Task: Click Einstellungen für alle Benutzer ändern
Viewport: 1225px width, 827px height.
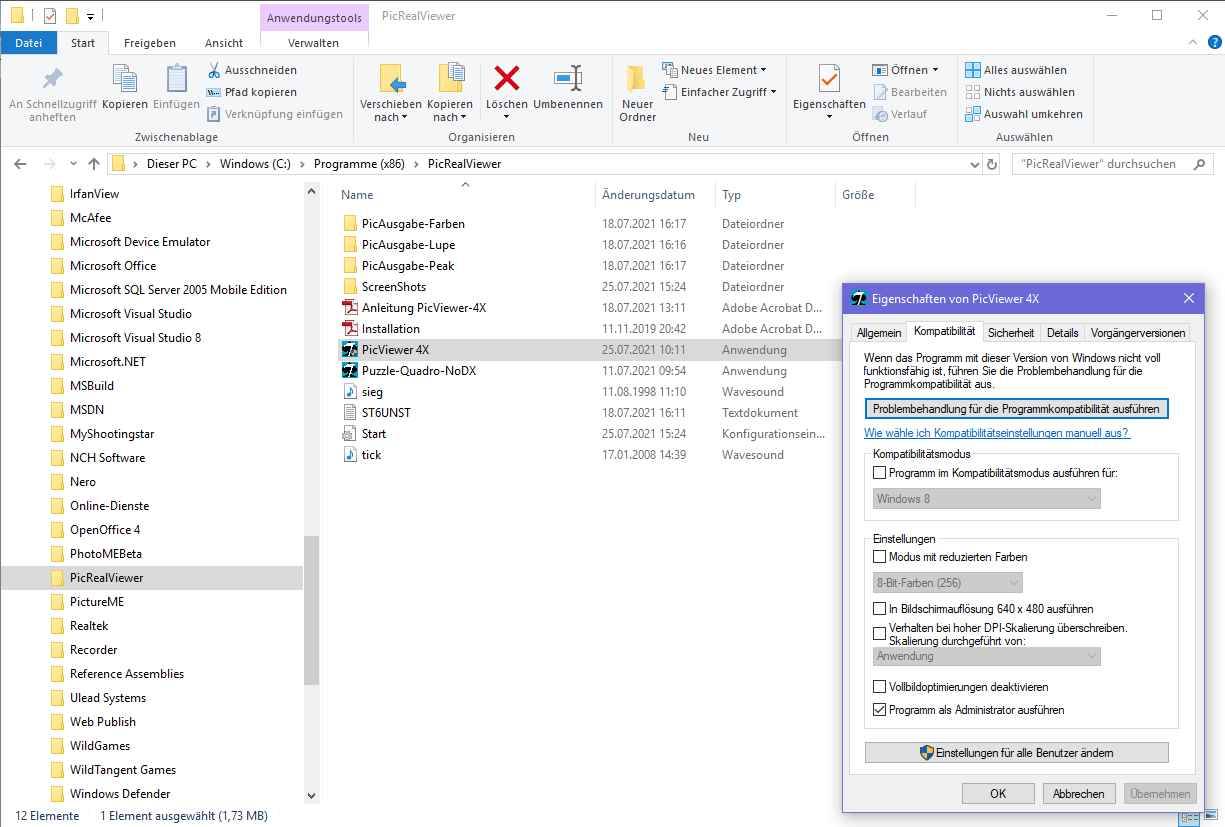Action: tap(1016, 753)
